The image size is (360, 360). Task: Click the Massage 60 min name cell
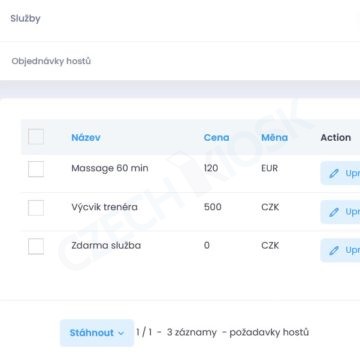point(110,168)
